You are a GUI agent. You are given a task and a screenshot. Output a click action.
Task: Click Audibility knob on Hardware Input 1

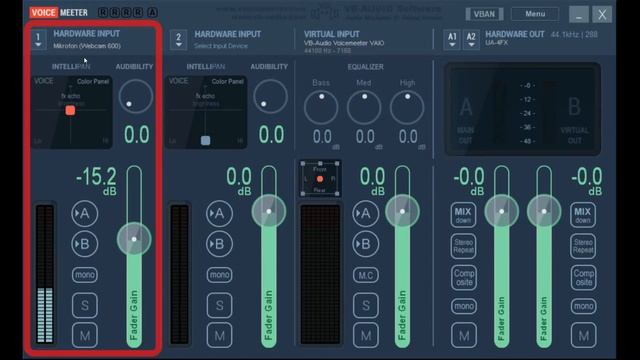pyautogui.click(x=136, y=96)
